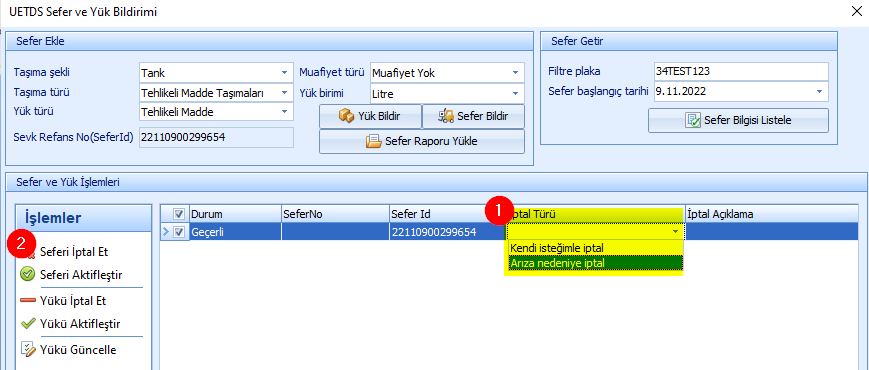Screen dimensions: 869x370
Task: Click the Sefer Raporu Yükle button
Action: [x=422, y=141]
